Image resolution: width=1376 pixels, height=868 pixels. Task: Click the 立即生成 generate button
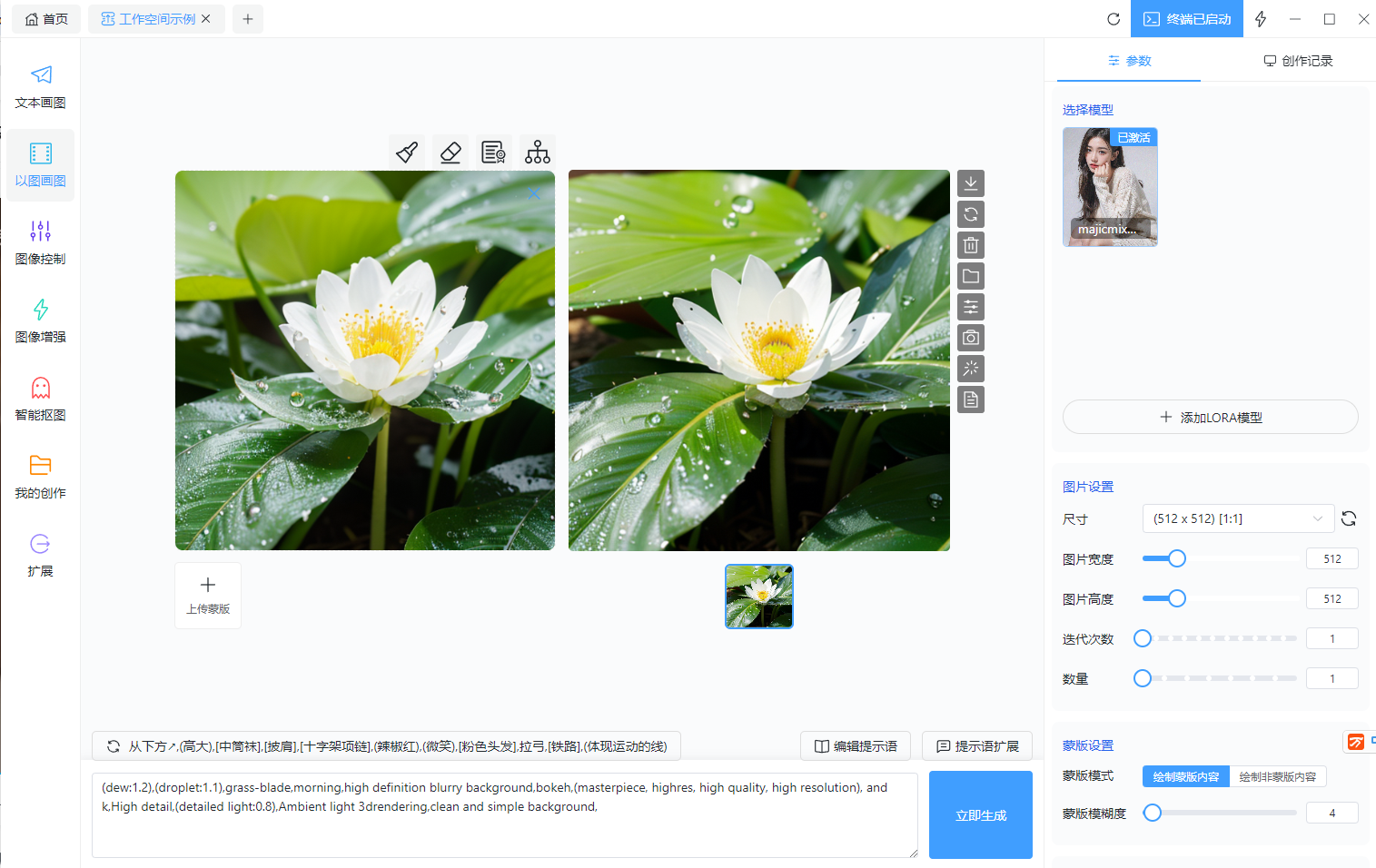980,815
